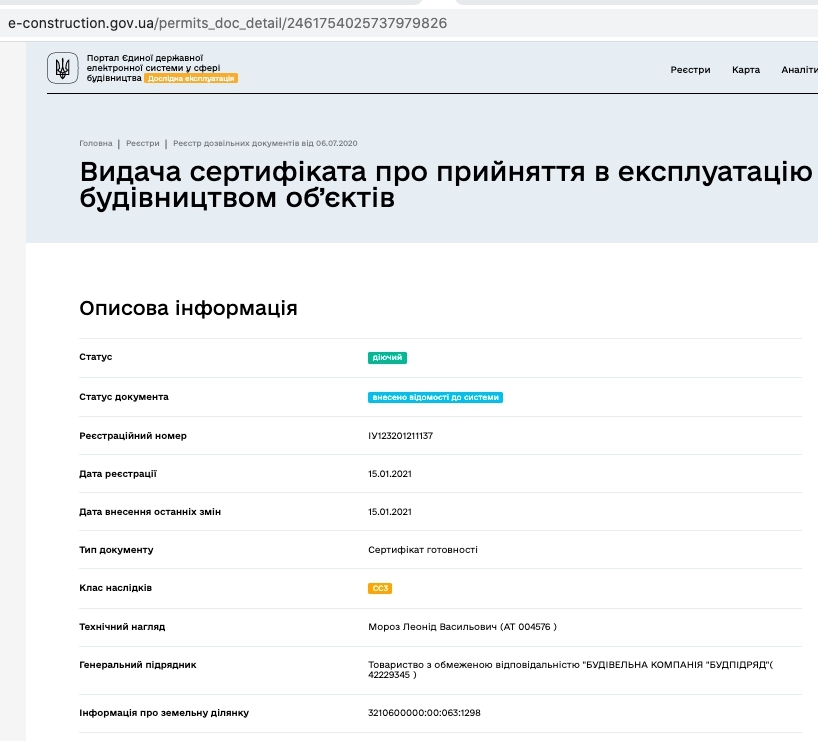
Task: Click the Реєстраційний номер label
Action: 133,436
